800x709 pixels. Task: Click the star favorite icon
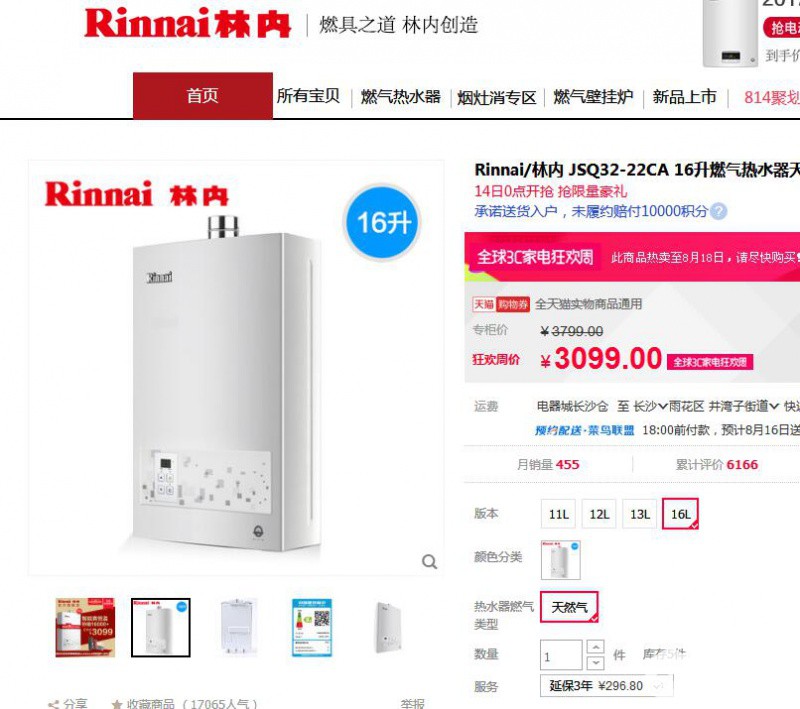pos(117,704)
